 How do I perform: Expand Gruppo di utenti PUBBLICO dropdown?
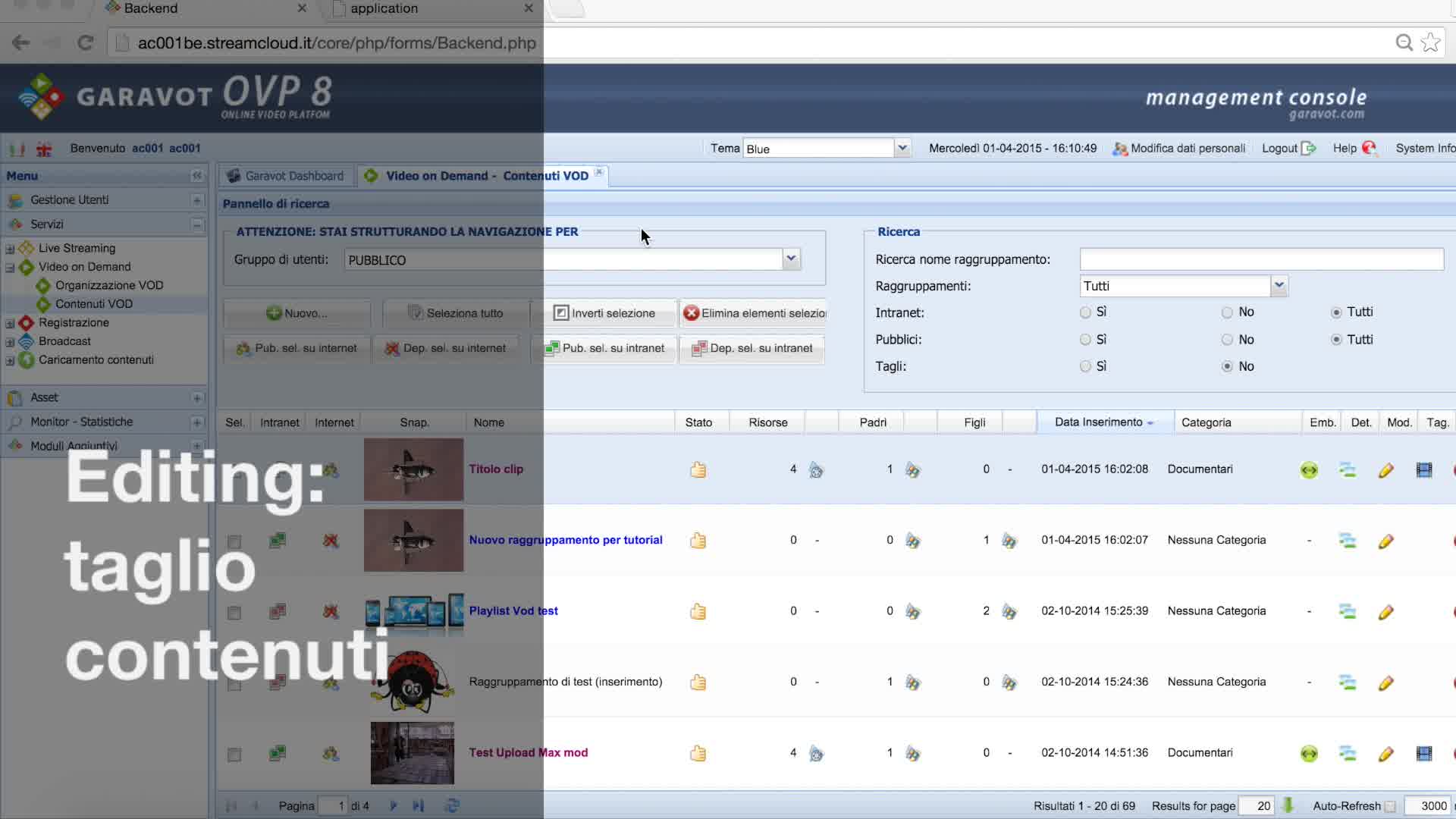791,259
